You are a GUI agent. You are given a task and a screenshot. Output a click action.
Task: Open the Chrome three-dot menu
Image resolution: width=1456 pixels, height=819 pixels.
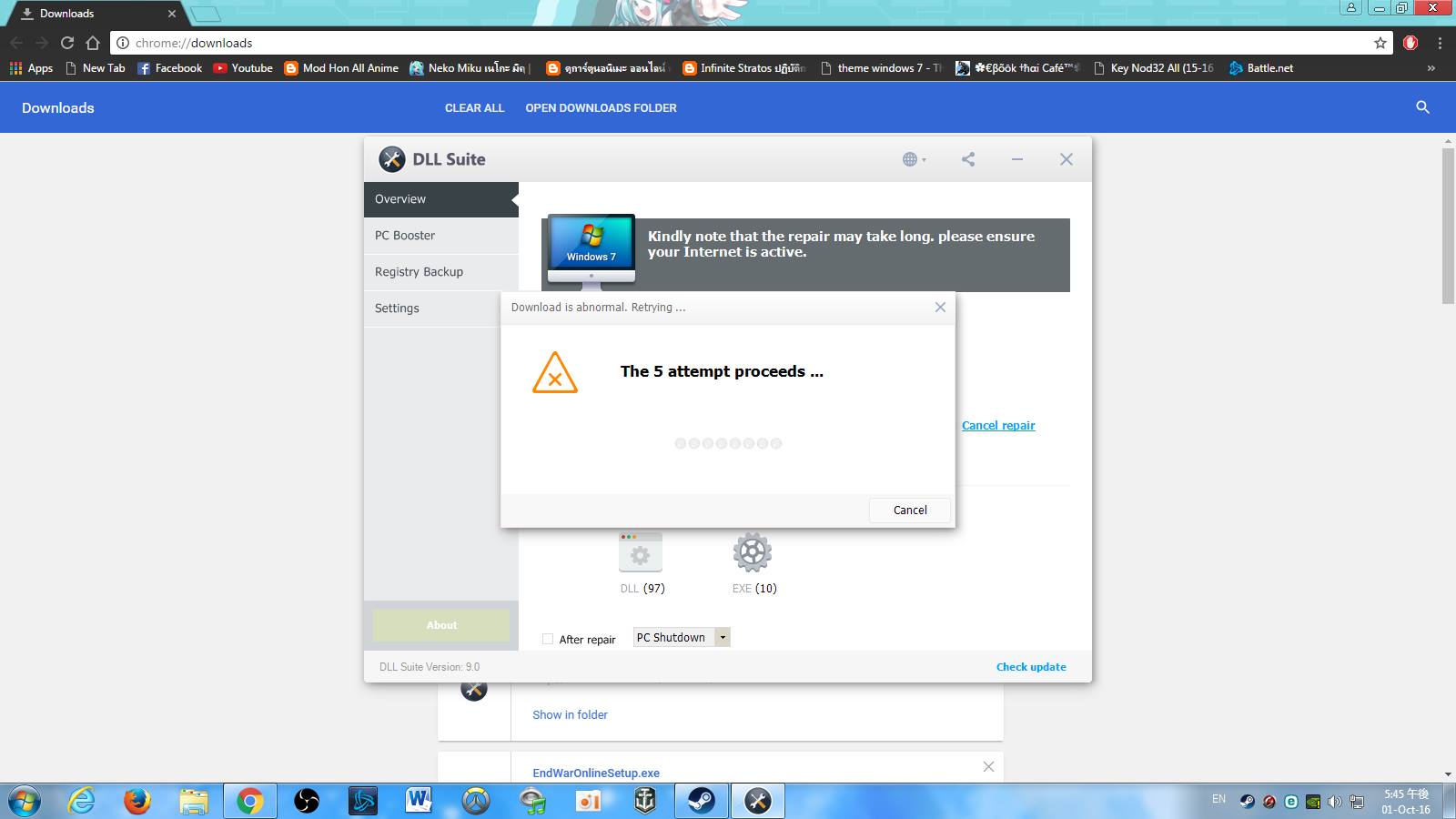tap(1440, 43)
